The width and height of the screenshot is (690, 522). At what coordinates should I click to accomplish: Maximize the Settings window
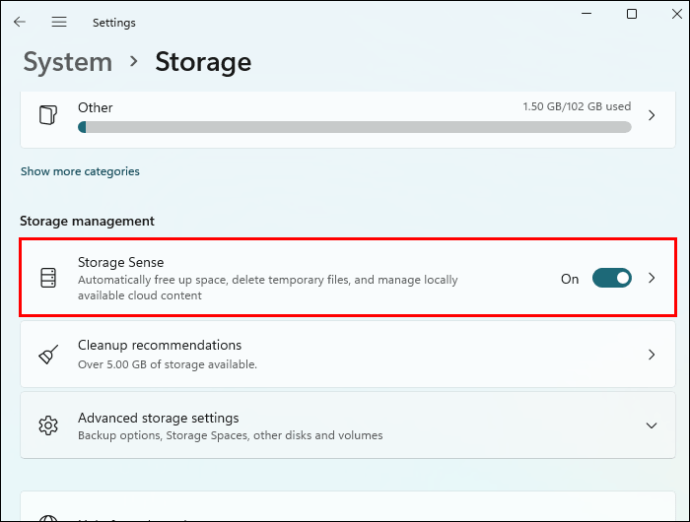632,14
